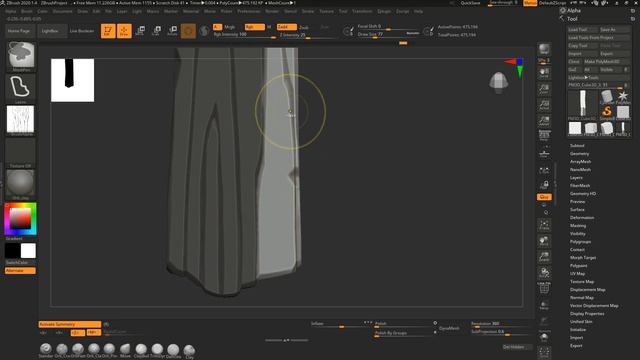Open the stroke type Lasso picker
Screen dimensions: 640x360
tap(20, 88)
